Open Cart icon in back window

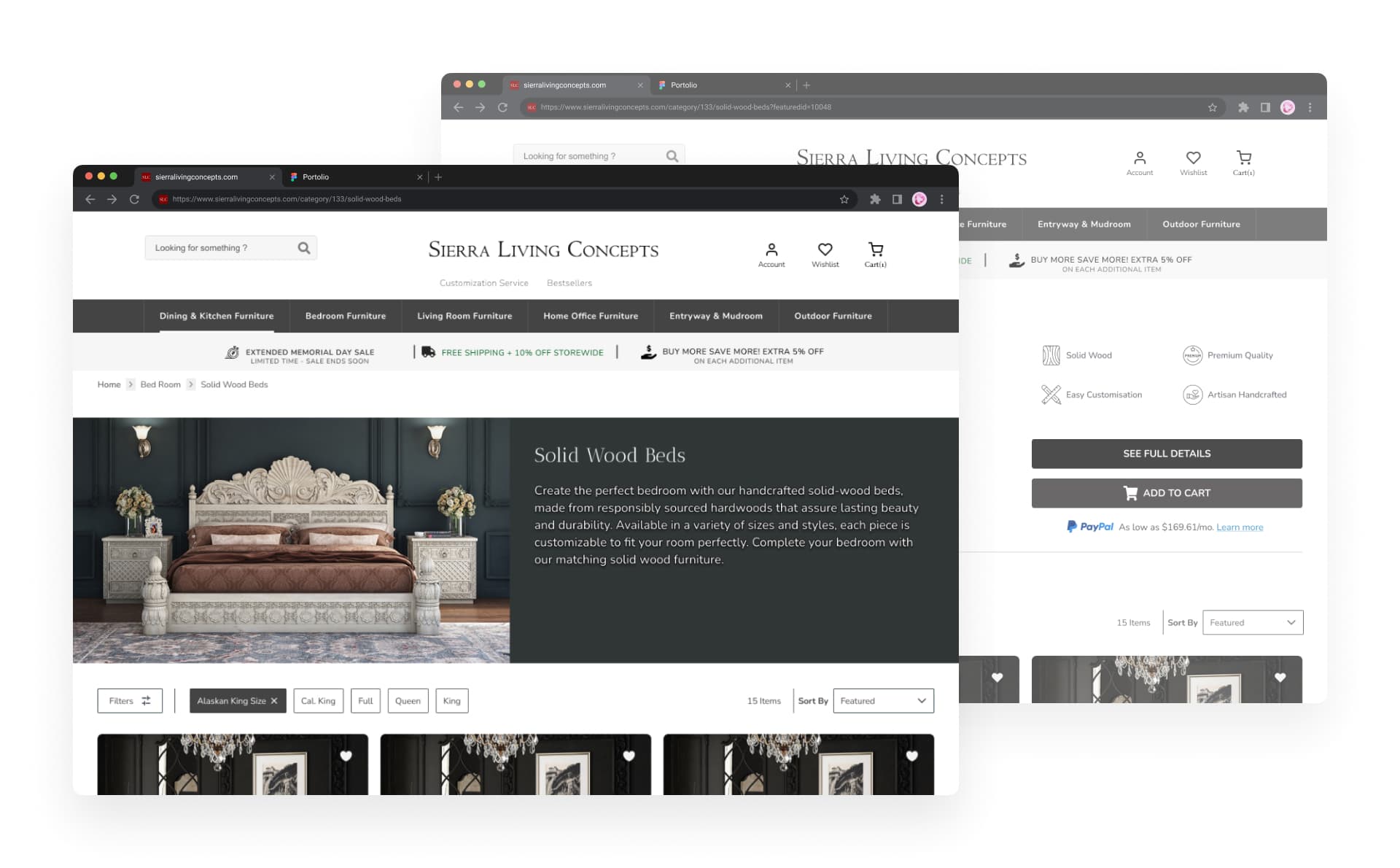pyautogui.click(x=1244, y=158)
